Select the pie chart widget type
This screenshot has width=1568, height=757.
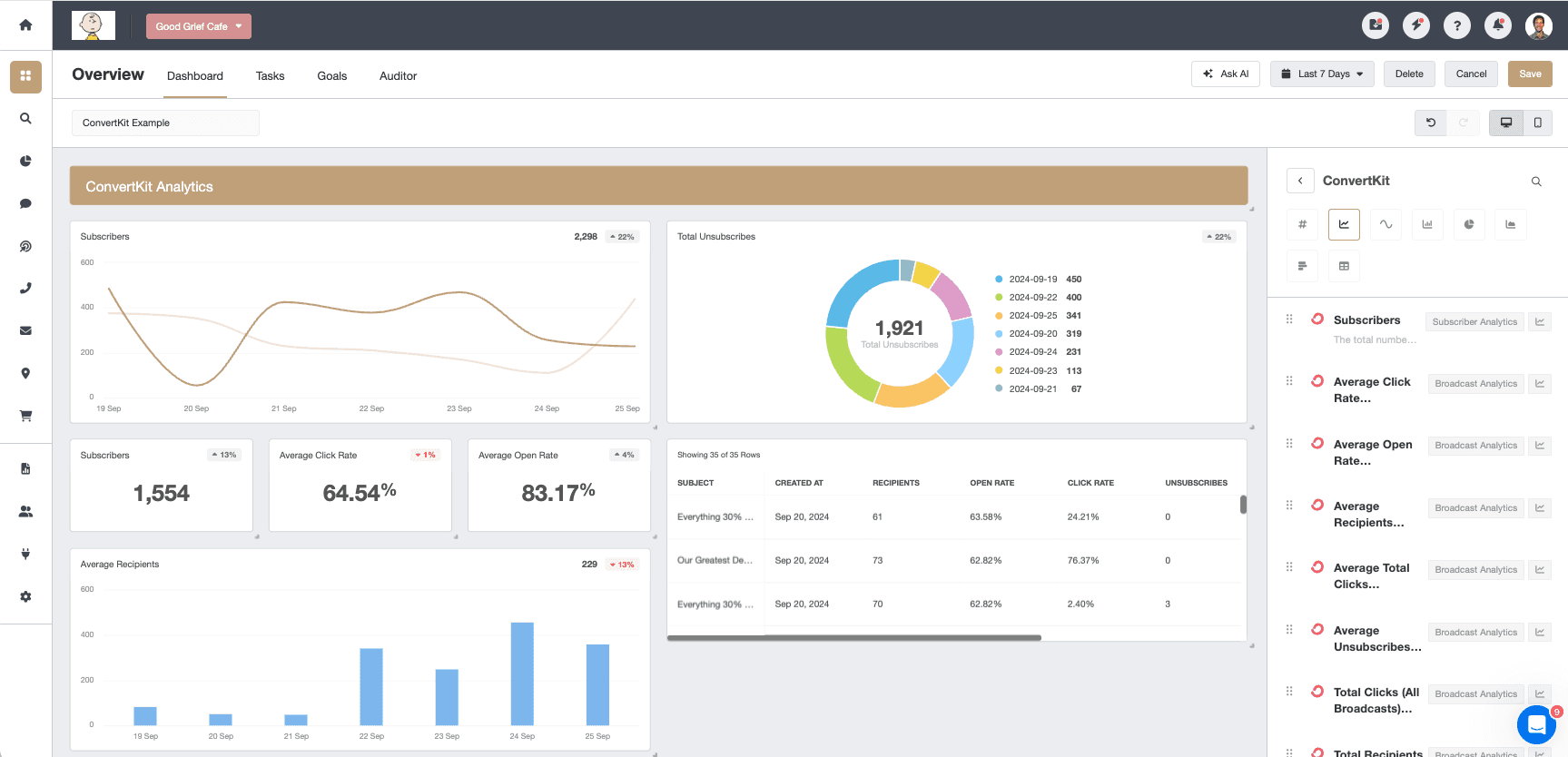click(1468, 224)
